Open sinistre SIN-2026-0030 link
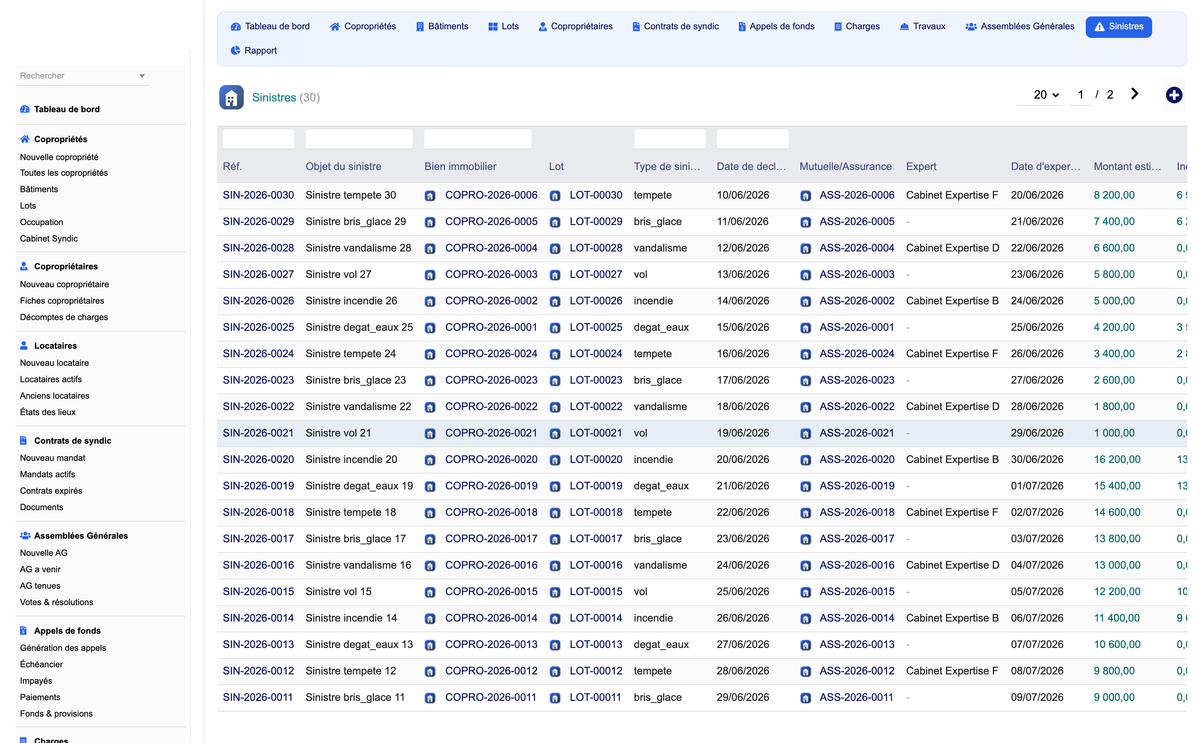 click(x=258, y=195)
